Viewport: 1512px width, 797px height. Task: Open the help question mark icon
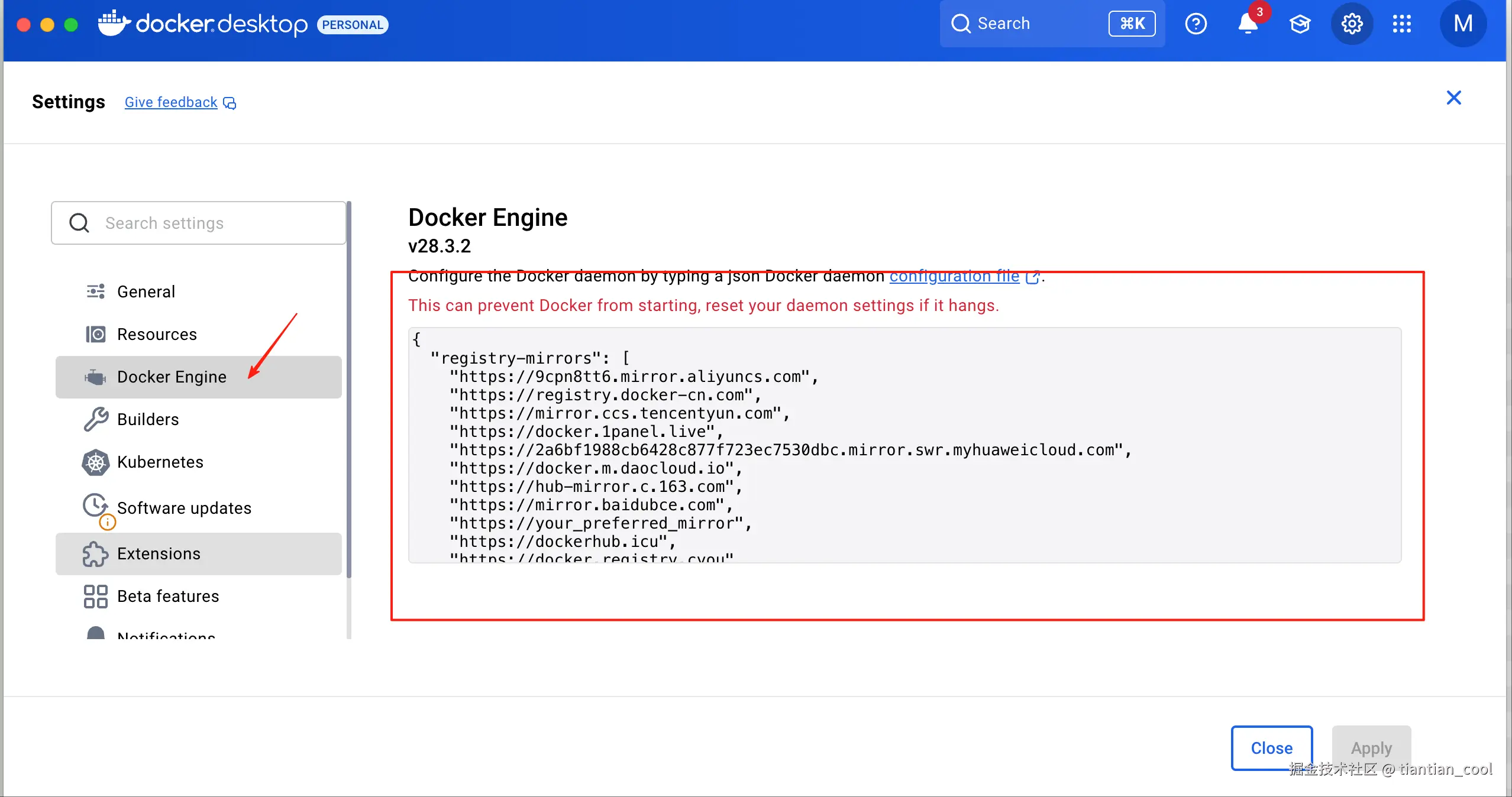tap(1196, 24)
